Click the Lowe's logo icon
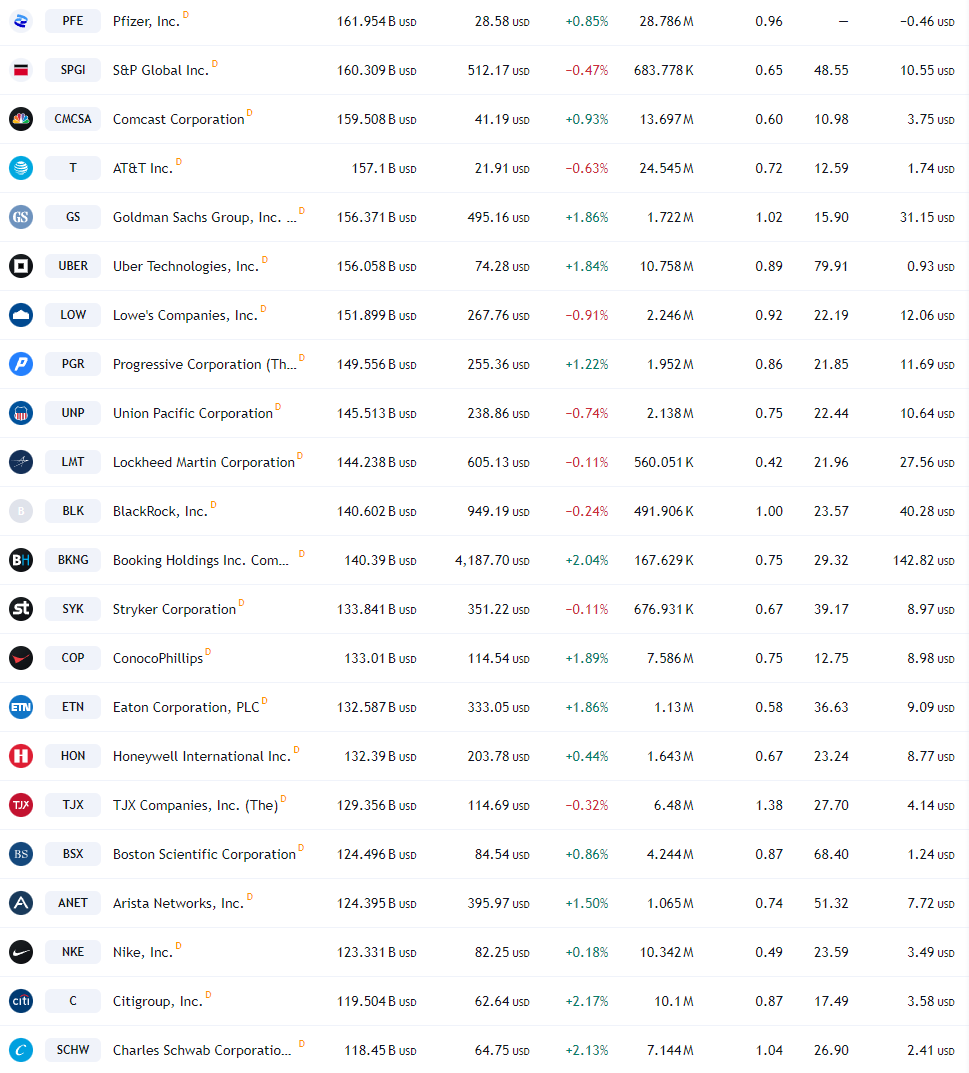 pyautogui.click(x=21, y=315)
